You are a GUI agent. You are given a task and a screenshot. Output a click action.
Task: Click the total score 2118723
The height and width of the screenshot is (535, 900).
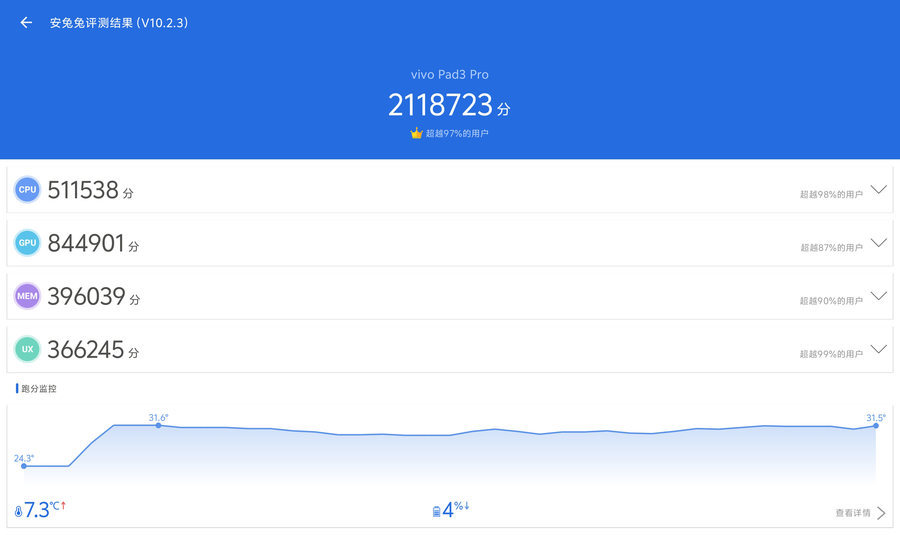[x=440, y=105]
